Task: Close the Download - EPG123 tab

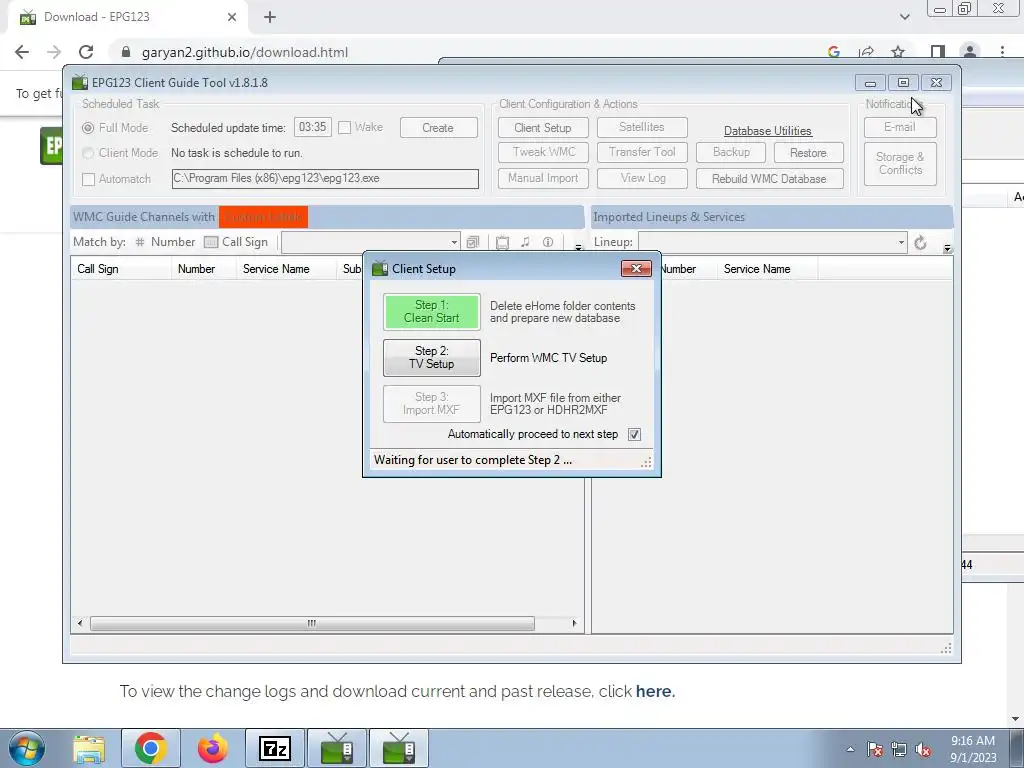Action: 232,17
